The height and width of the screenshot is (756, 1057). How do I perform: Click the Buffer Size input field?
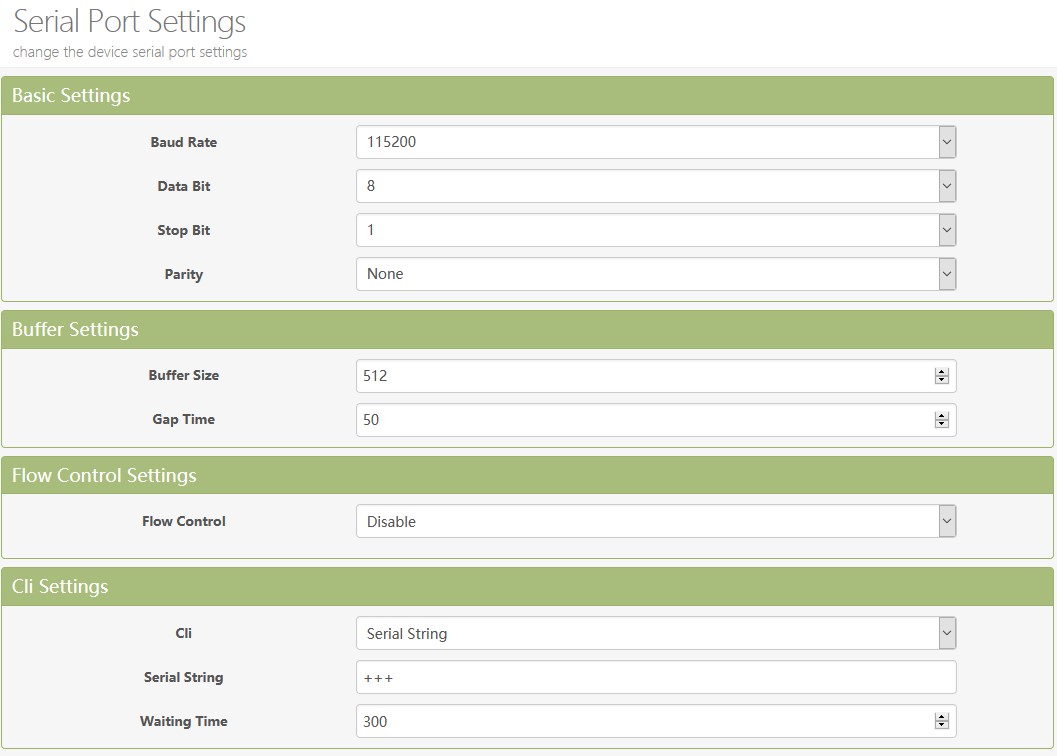[640, 376]
